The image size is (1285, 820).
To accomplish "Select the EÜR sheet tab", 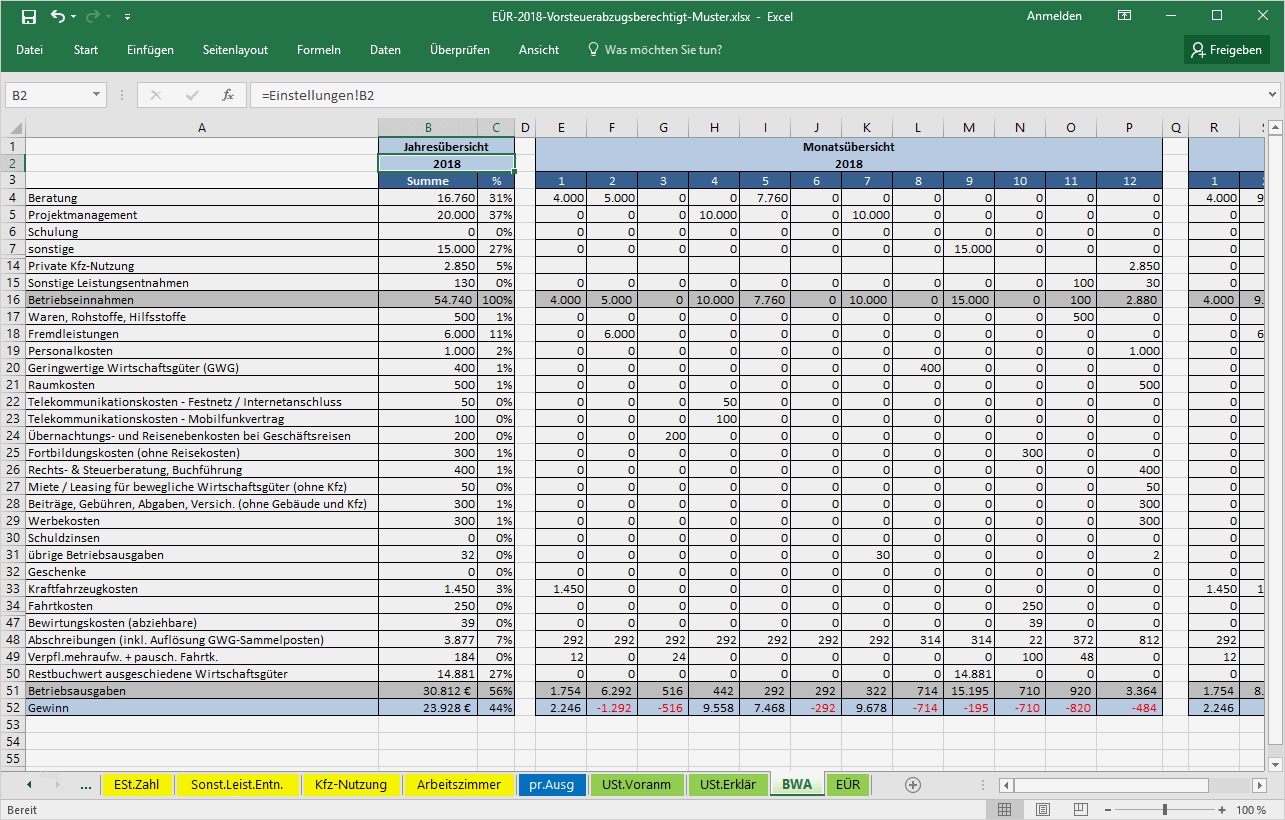I will [847, 785].
